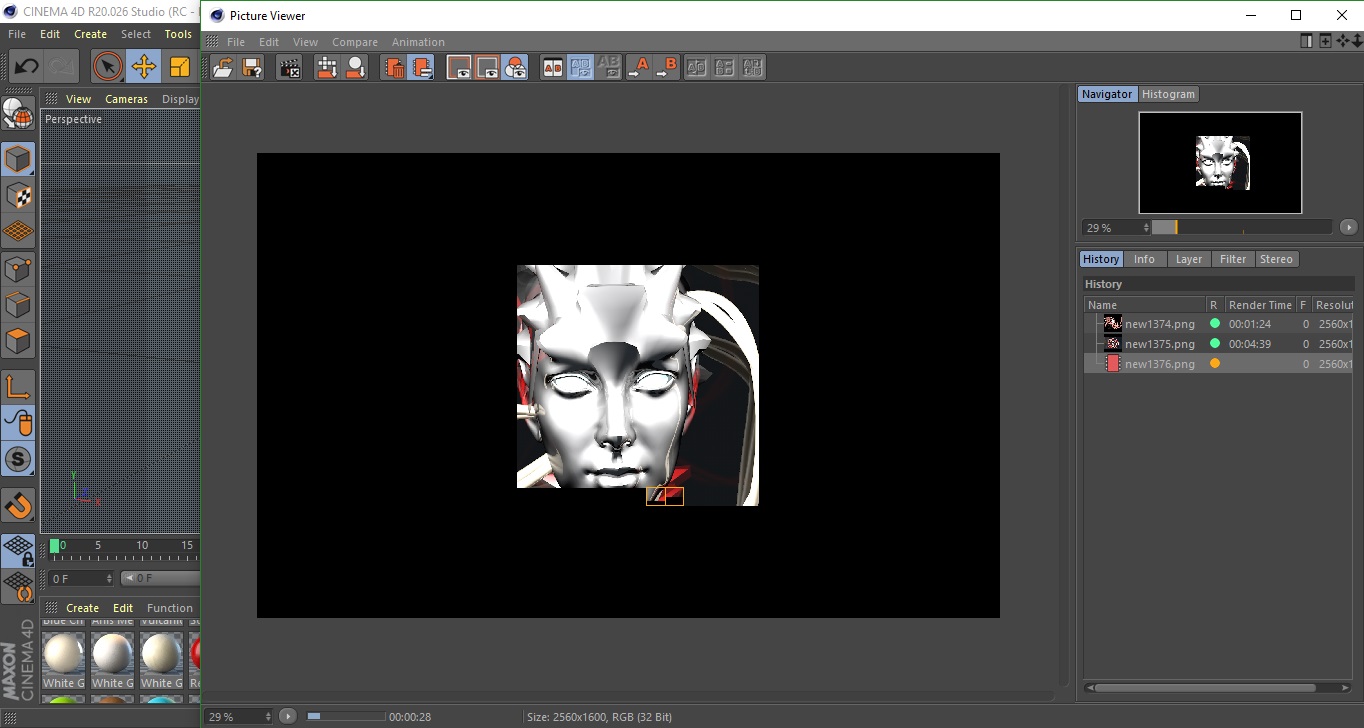Image resolution: width=1364 pixels, height=728 pixels.
Task: Toggle Enable Snap magnet icon
Action: tap(17, 505)
